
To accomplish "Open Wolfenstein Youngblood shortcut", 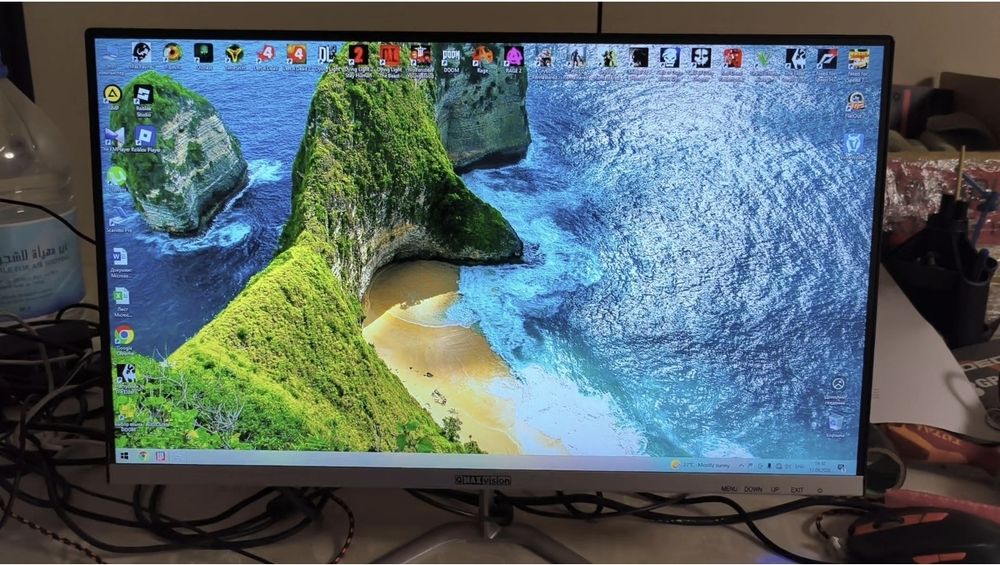I will pyautogui.click(x=420, y=58).
